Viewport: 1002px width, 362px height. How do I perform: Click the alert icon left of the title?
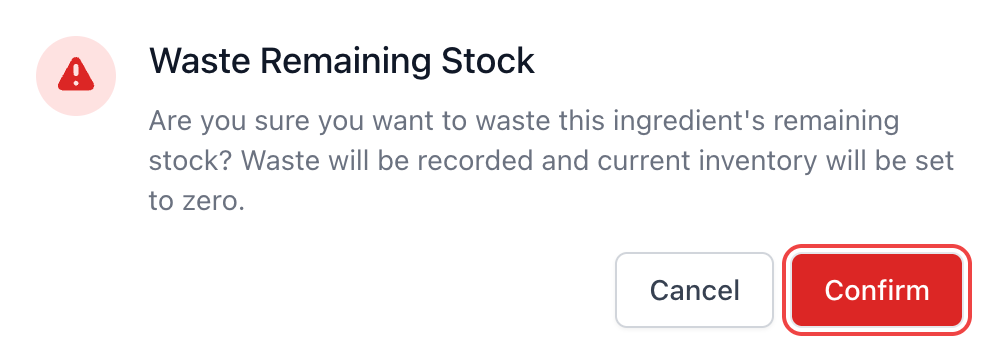76,75
